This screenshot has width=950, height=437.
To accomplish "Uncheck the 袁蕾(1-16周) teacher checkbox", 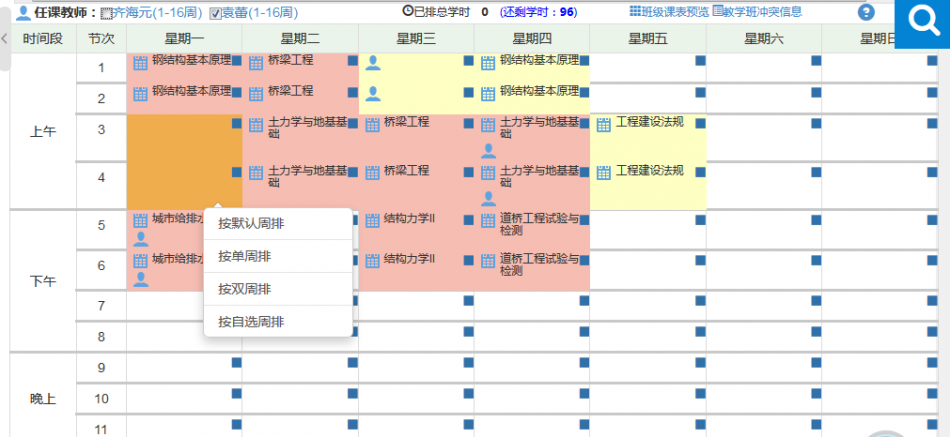I will (215, 14).
